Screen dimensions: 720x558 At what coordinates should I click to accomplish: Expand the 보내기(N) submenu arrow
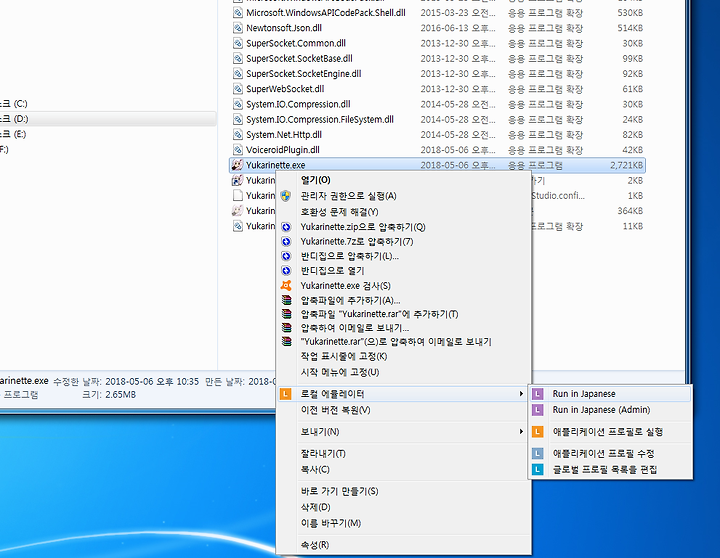pos(521,432)
